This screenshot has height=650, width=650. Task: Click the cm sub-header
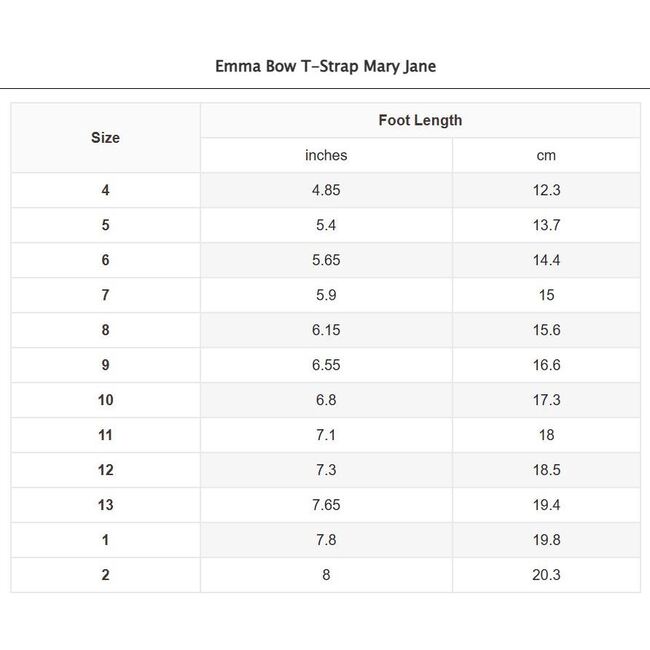tap(546, 155)
